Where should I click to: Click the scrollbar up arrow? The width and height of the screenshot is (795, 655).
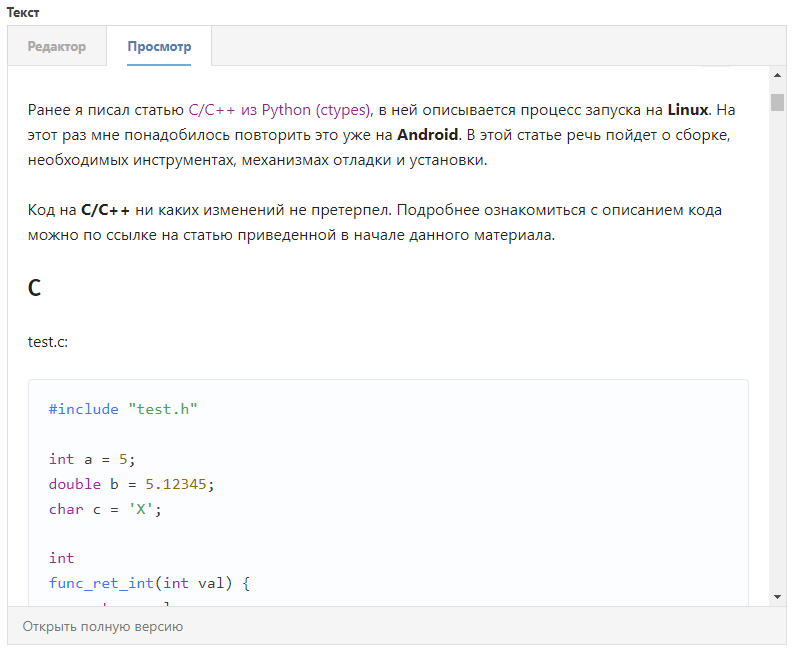[777, 76]
